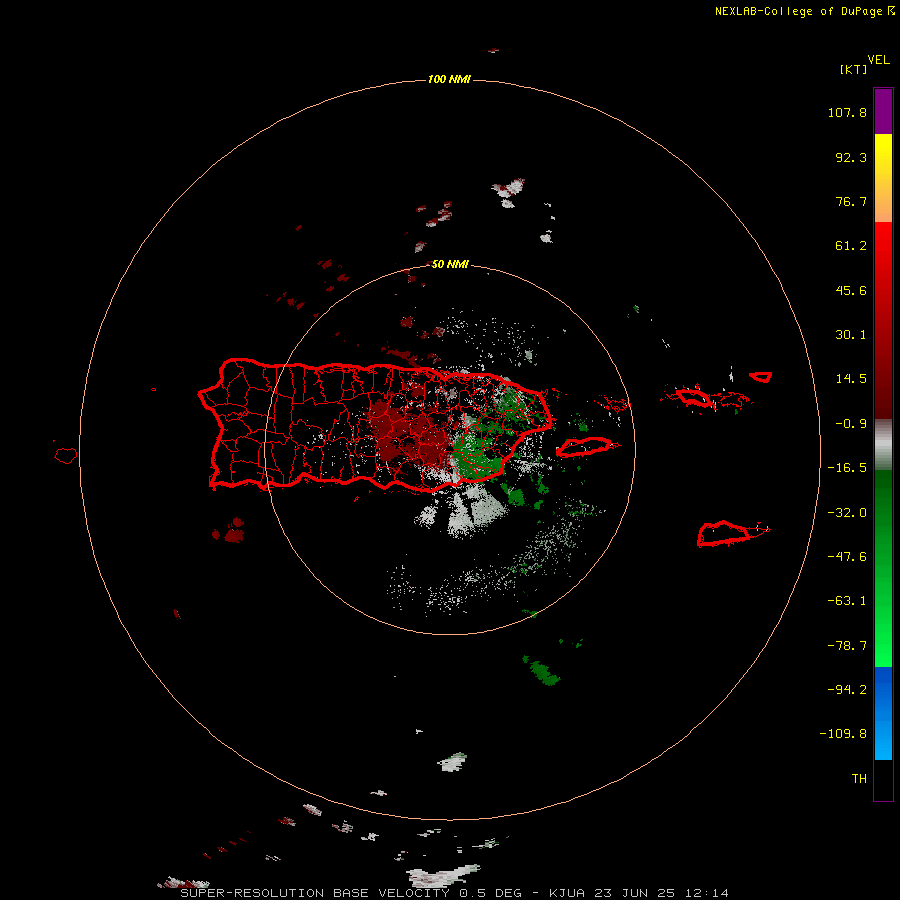The height and width of the screenshot is (900, 900).
Task: Click the -0.9 velocity scale value
Action: coord(851,424)
